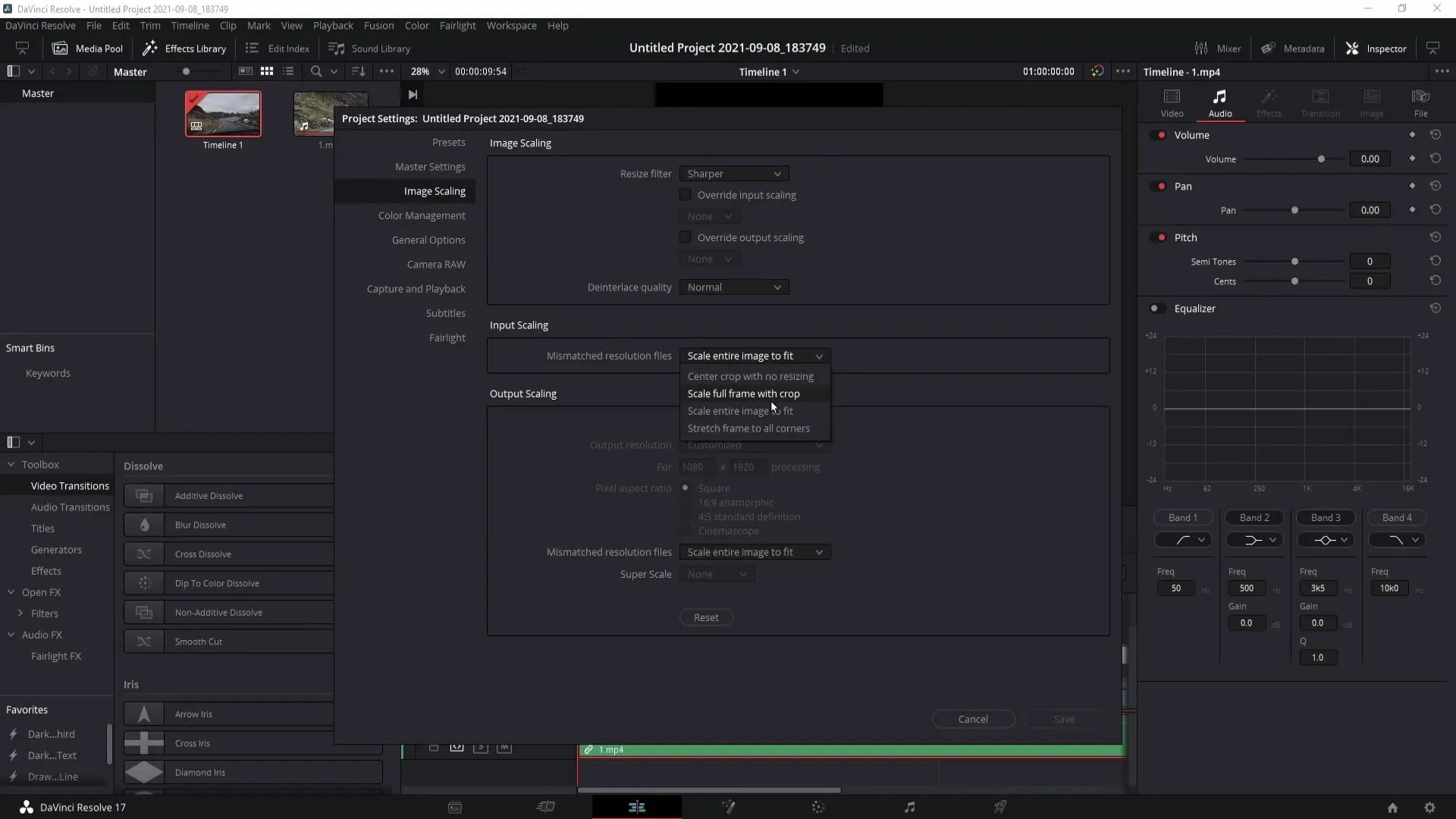Select Video Transitions category
Viewport: 1456px width, 819px height.
pos(70,485)
